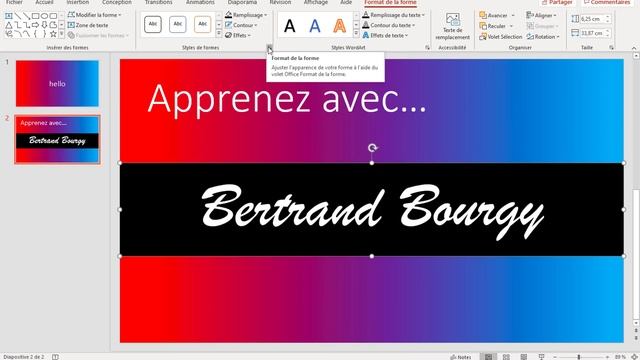
Task: Switch to Slide Sorter view icon
Action: click(x=506, y=357)
